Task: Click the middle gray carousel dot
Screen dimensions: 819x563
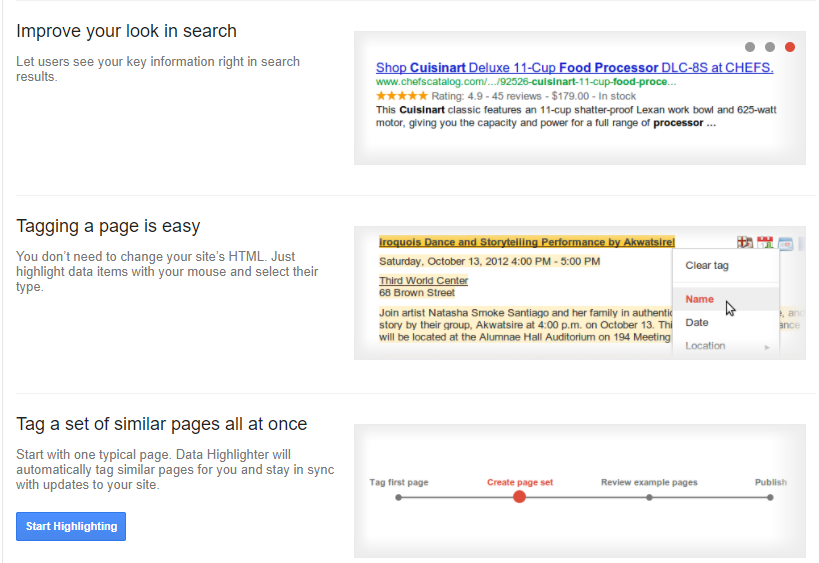Action: pyautogui.click(x=770, y=47)
